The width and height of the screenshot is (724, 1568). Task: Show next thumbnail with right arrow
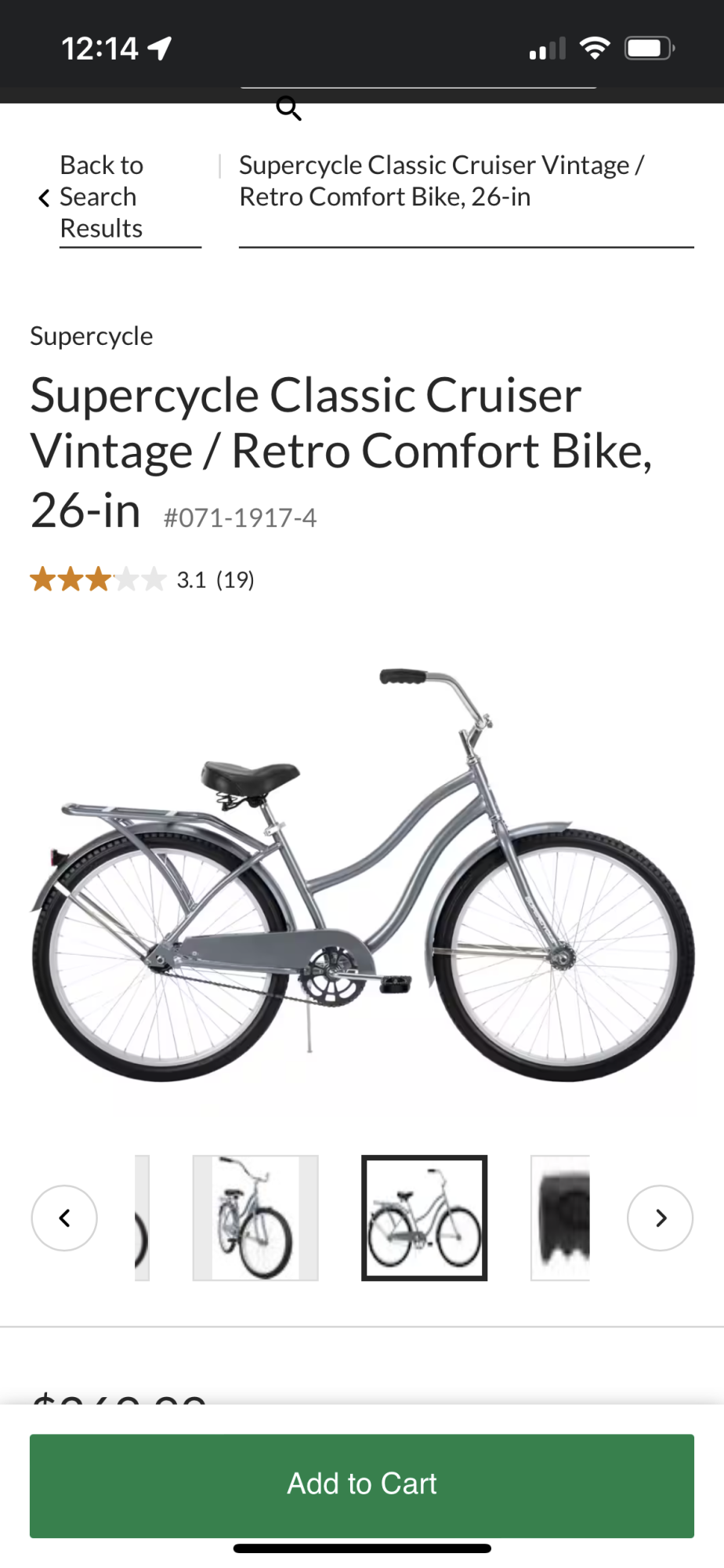point(660,1218)
